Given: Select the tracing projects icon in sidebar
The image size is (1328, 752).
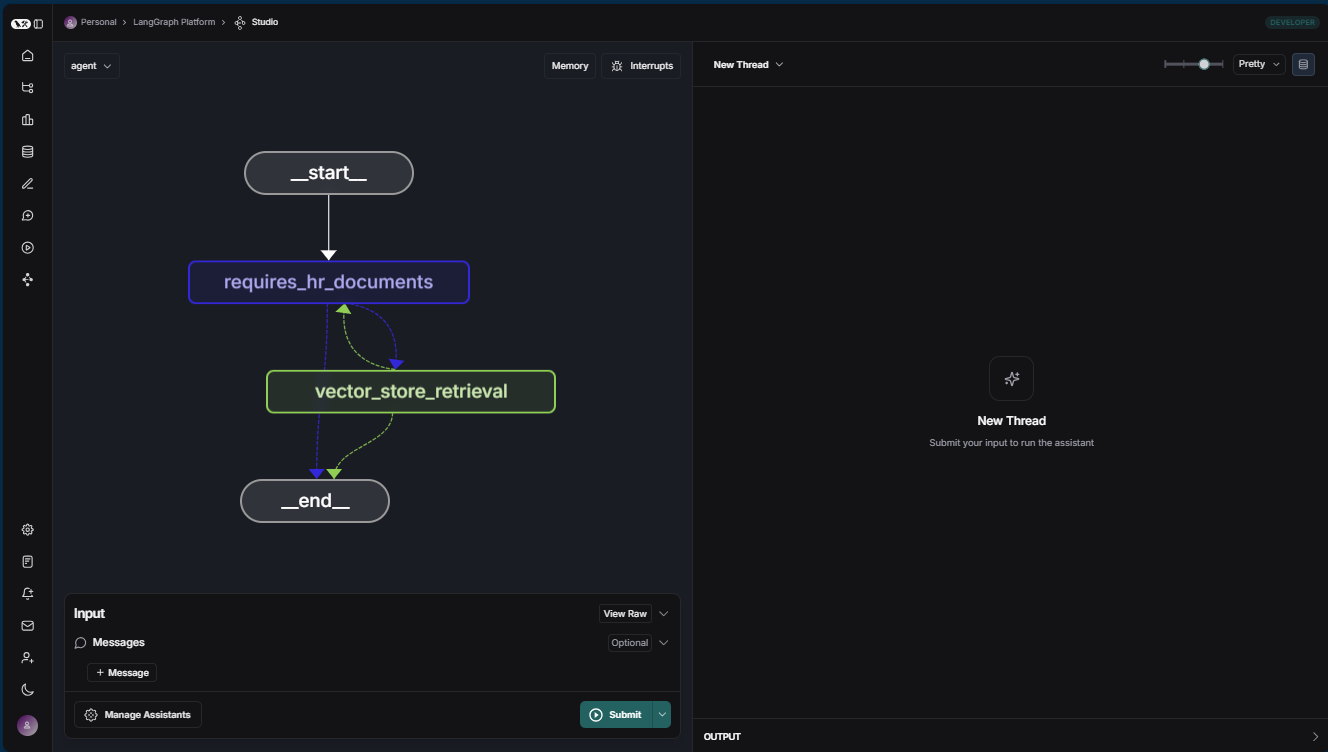Looking at the screenshot, I should tap(27, 87).
